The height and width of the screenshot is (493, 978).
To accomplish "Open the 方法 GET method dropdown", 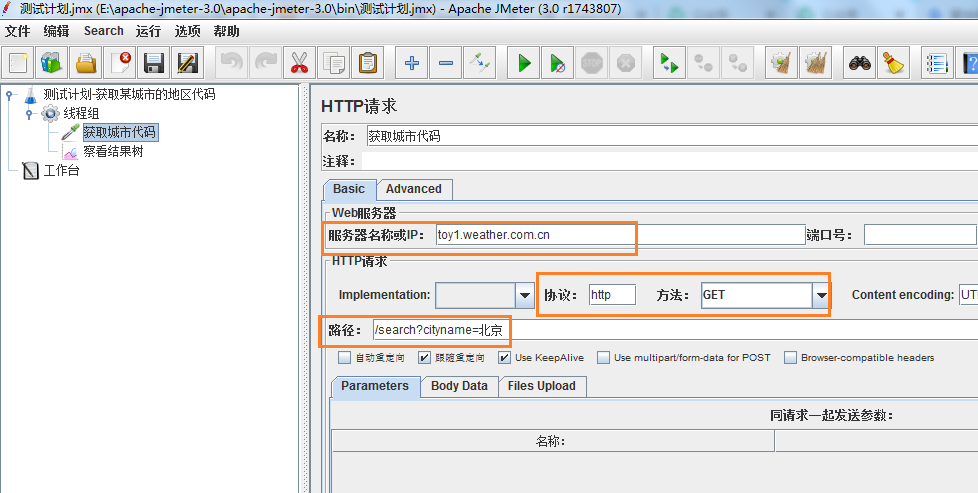I will [x=821, y=295].
